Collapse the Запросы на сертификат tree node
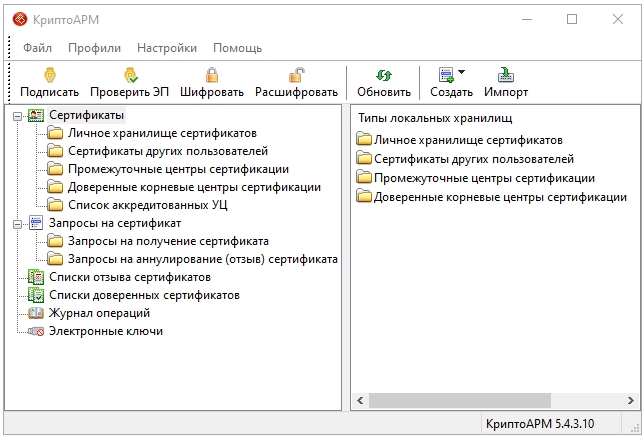The height and width of the screenshot is (437, 643). [17, 224]
